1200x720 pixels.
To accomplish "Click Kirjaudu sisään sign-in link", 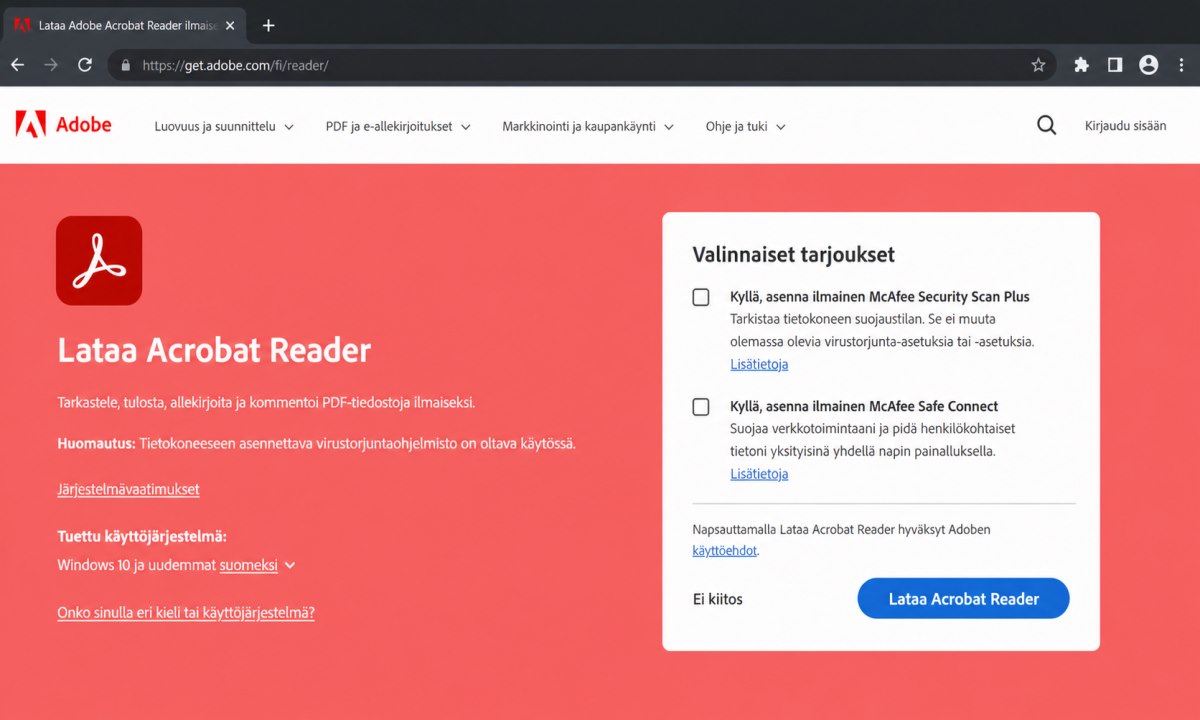I will (1125, 126).
